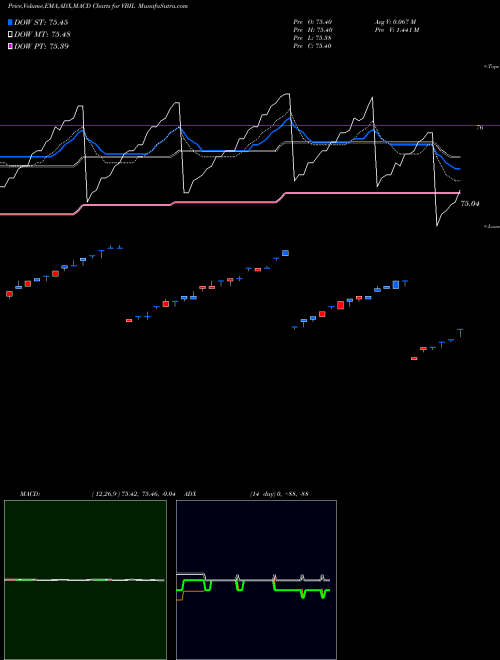Image resolution: width=500 pixels, height=660 pixels.
Task: Click the Avg V average volume text
Action: tap(395, 22)
